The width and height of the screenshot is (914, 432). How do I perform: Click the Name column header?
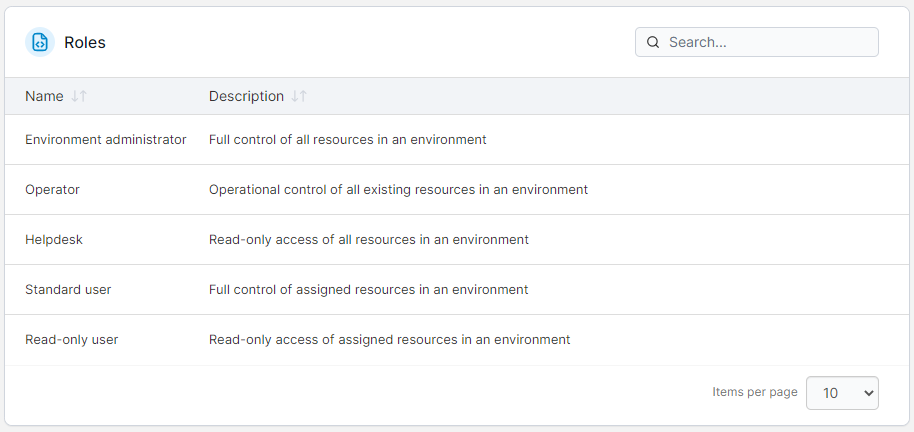[44, 96]
